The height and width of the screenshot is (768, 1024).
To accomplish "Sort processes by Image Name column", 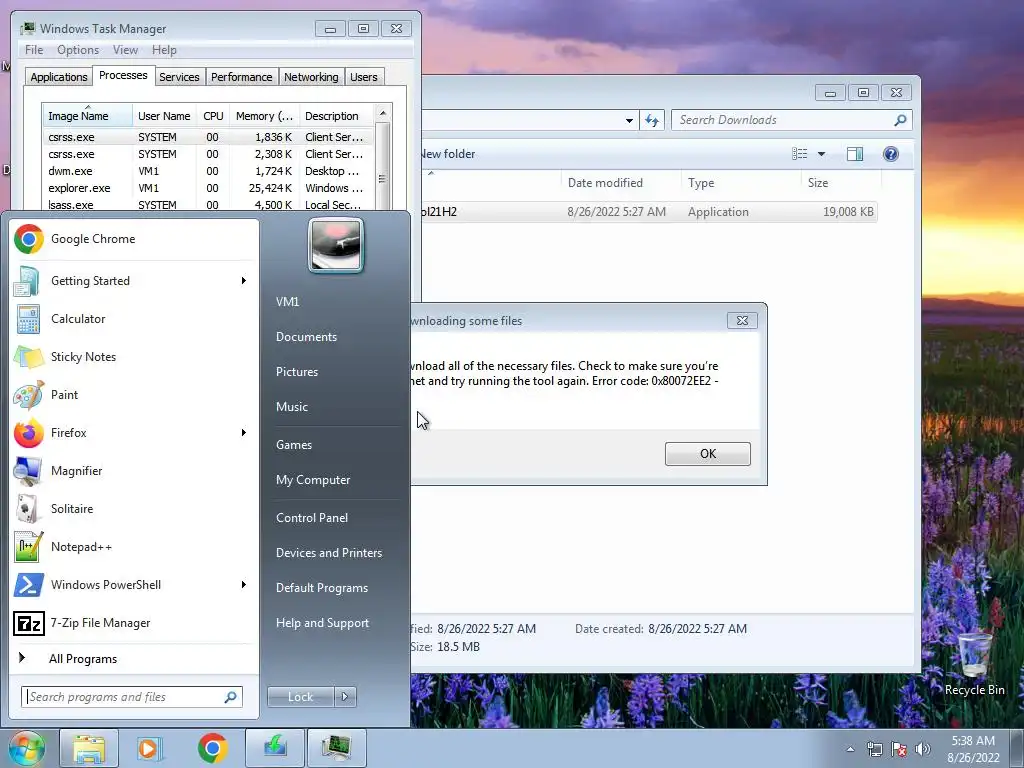I will [x=88, y=116].
